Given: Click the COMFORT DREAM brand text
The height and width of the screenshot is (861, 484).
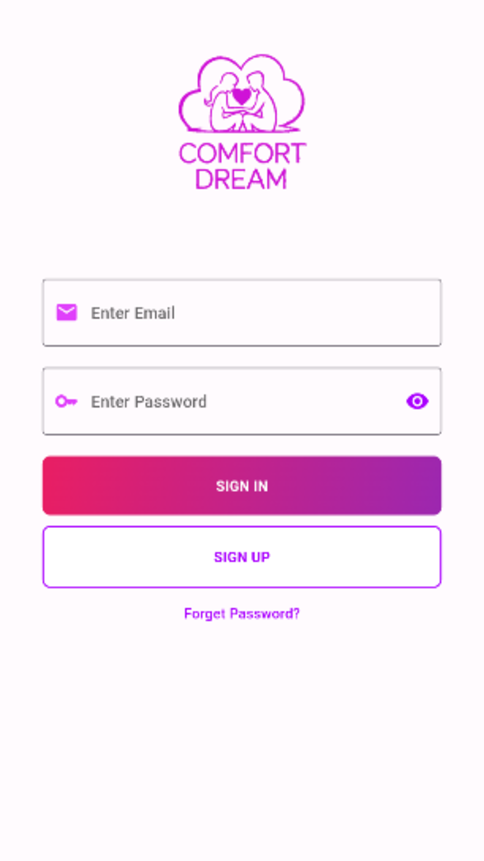Looking at the screenshot, I should point(242,166).
